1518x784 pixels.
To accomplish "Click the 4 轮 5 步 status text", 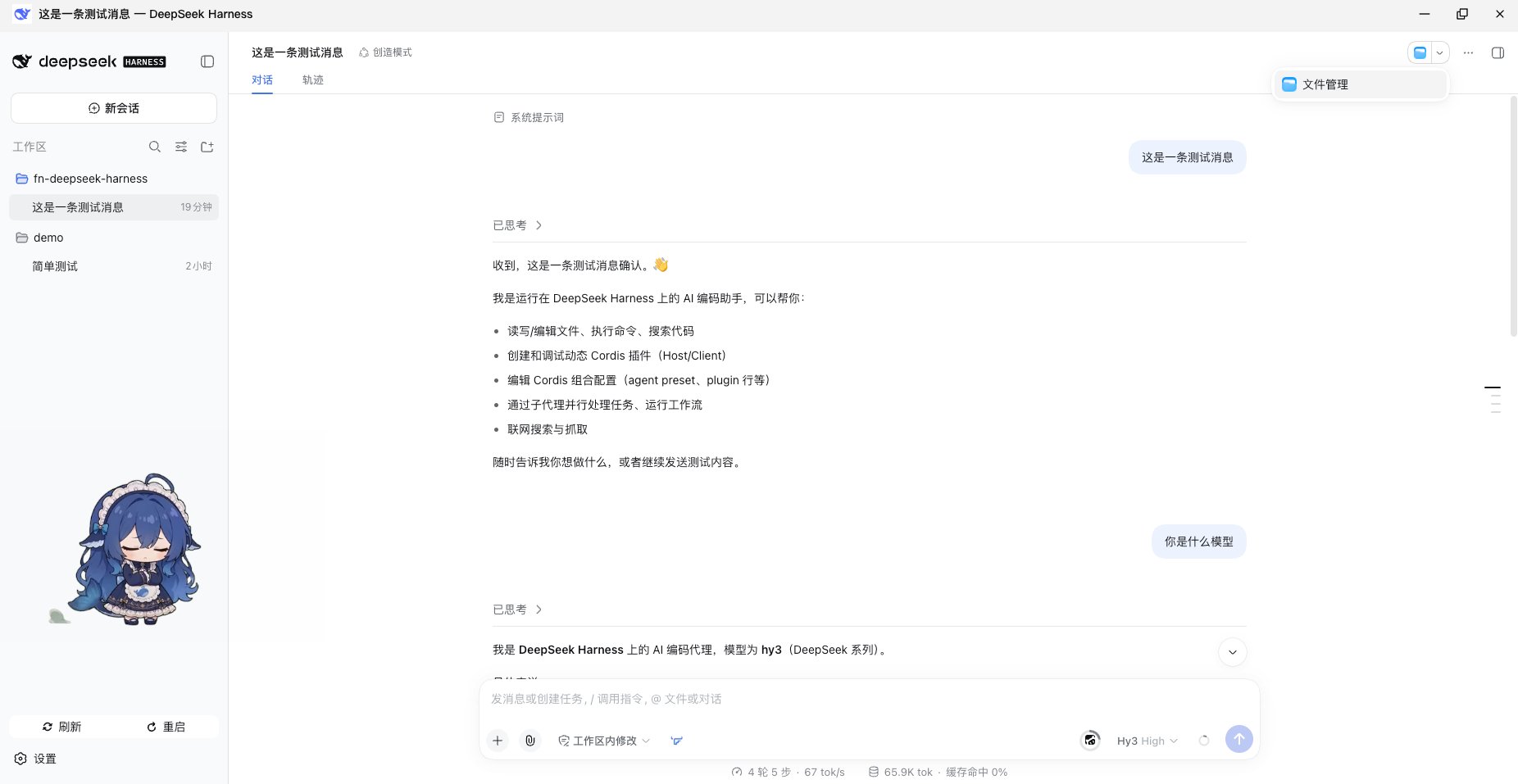I will (770, 772).
